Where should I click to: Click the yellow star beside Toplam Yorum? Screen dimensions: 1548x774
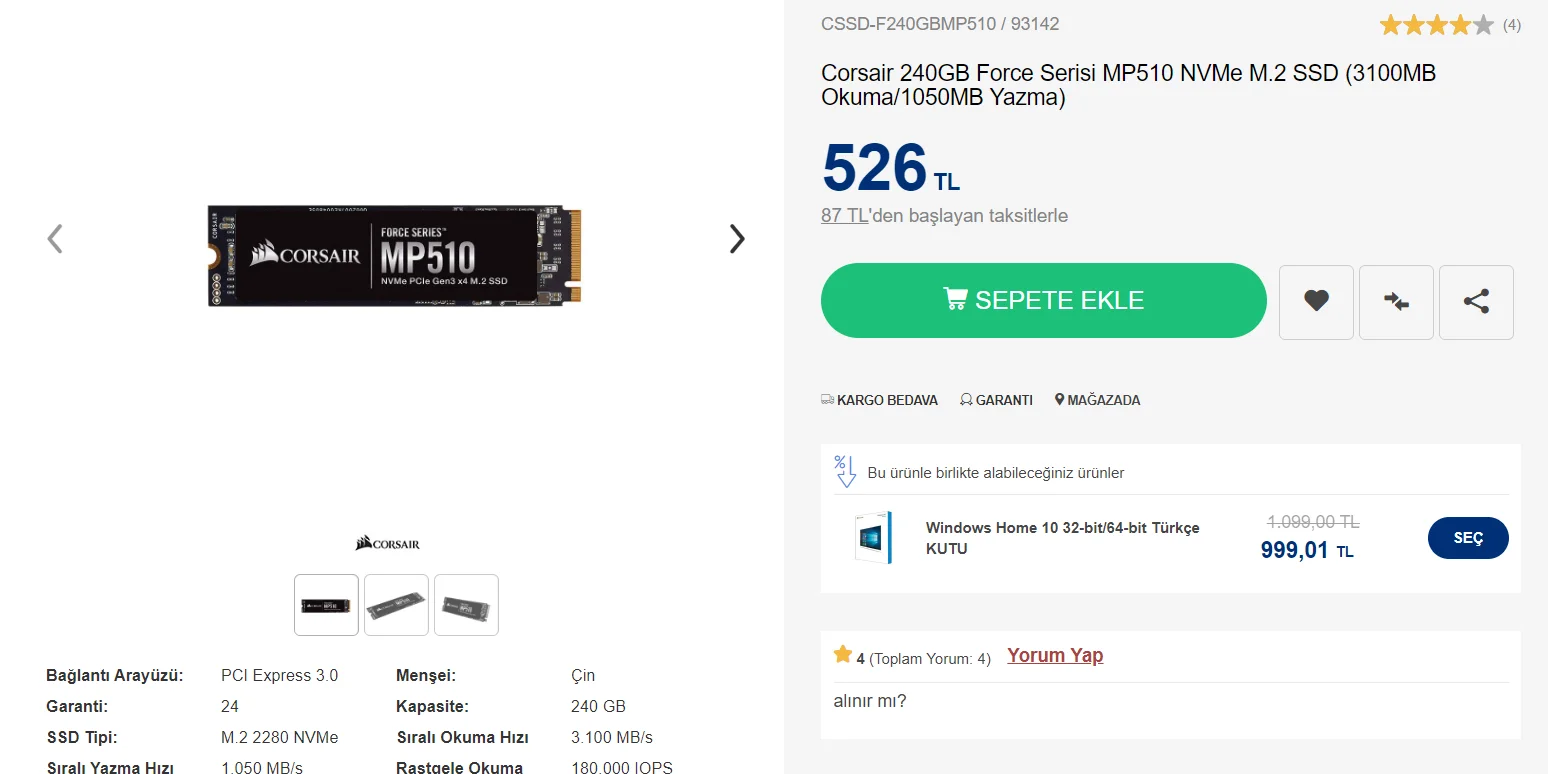point(842,654)
